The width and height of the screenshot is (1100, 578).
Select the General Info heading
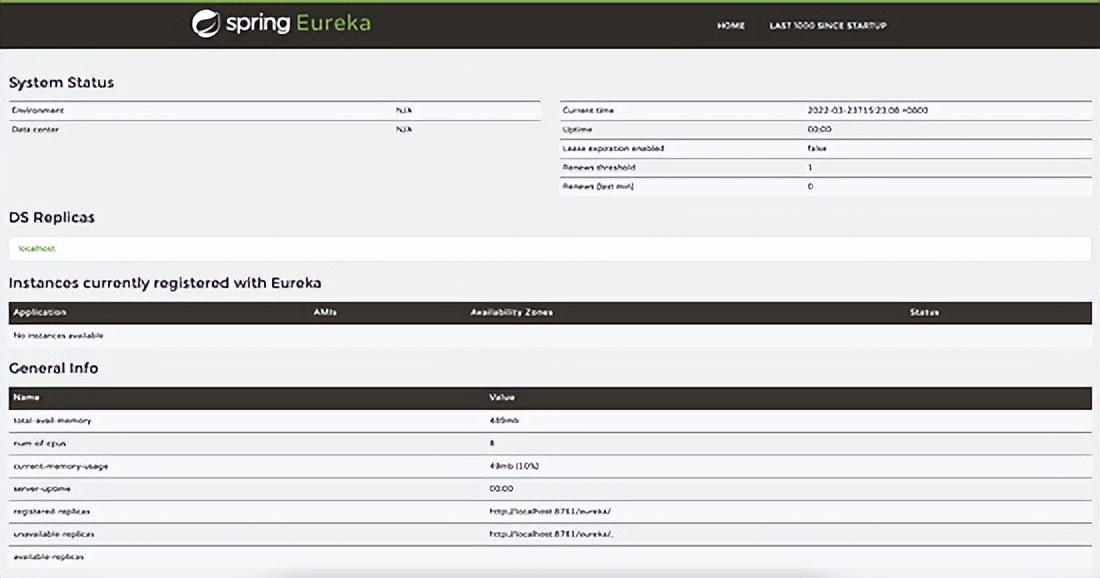click(53, 368)
